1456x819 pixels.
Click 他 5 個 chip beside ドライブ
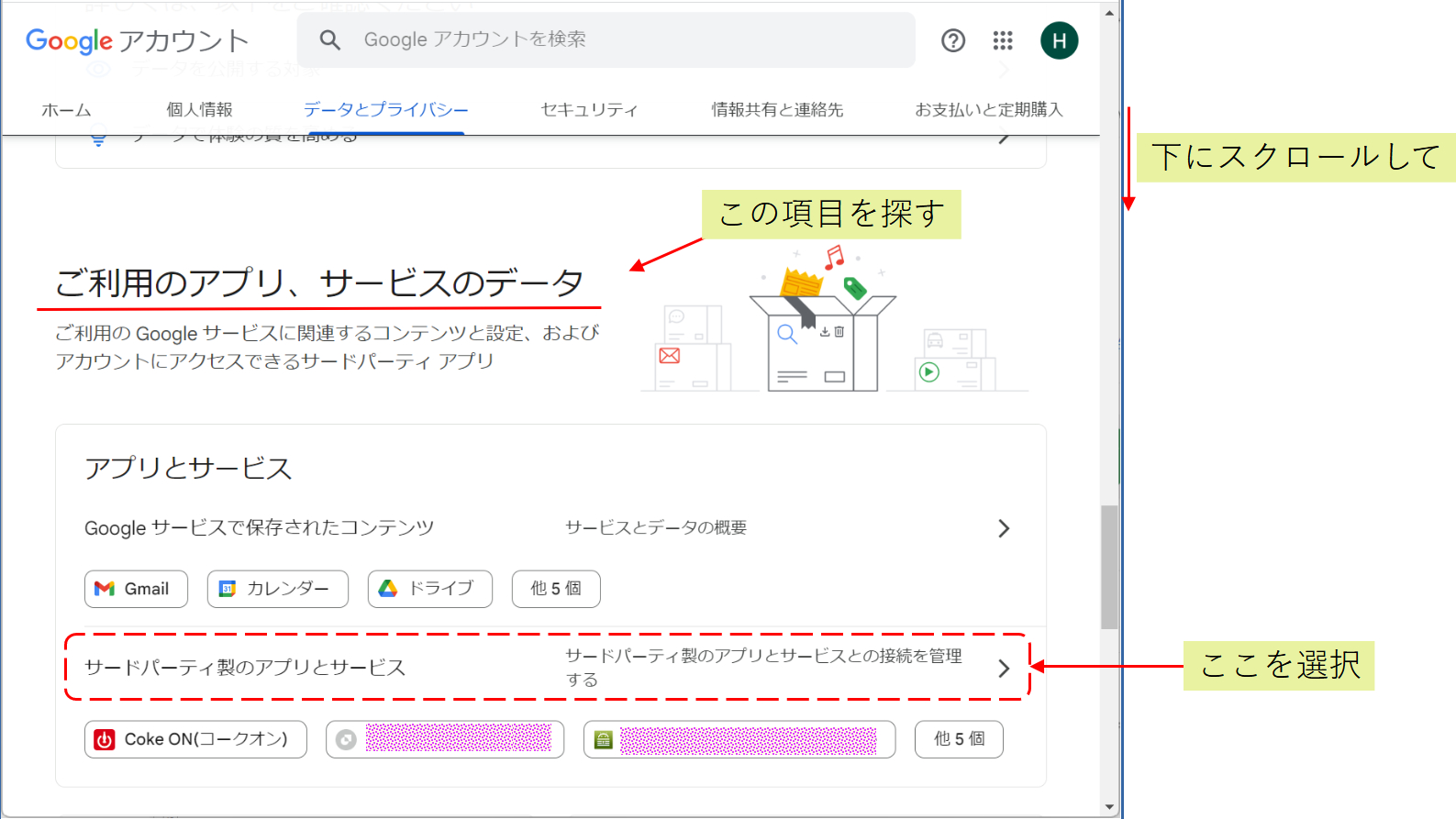(556, 589)
